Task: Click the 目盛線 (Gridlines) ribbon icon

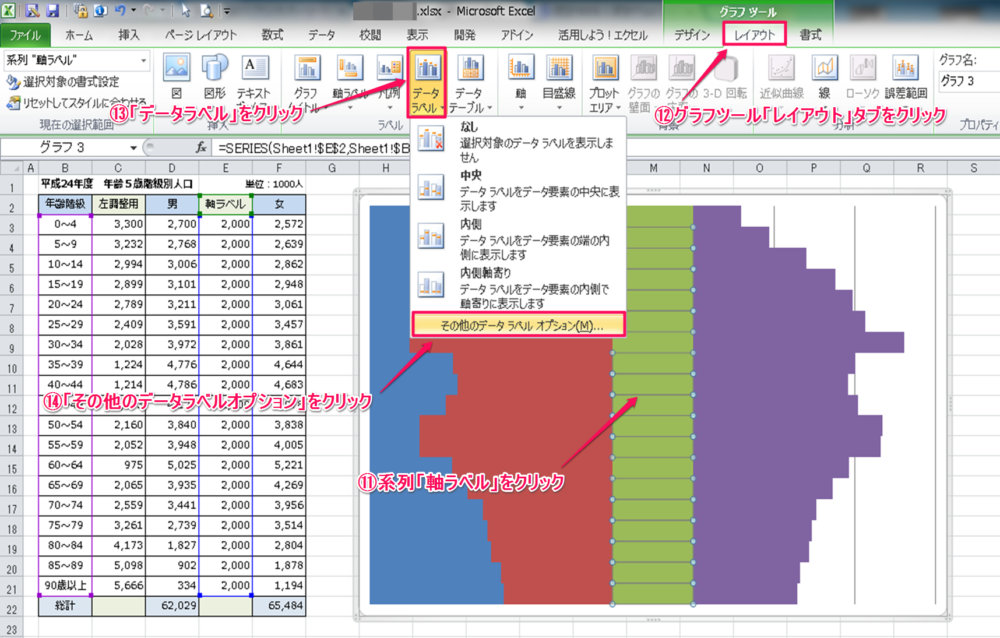Action: tap(558, 78)
